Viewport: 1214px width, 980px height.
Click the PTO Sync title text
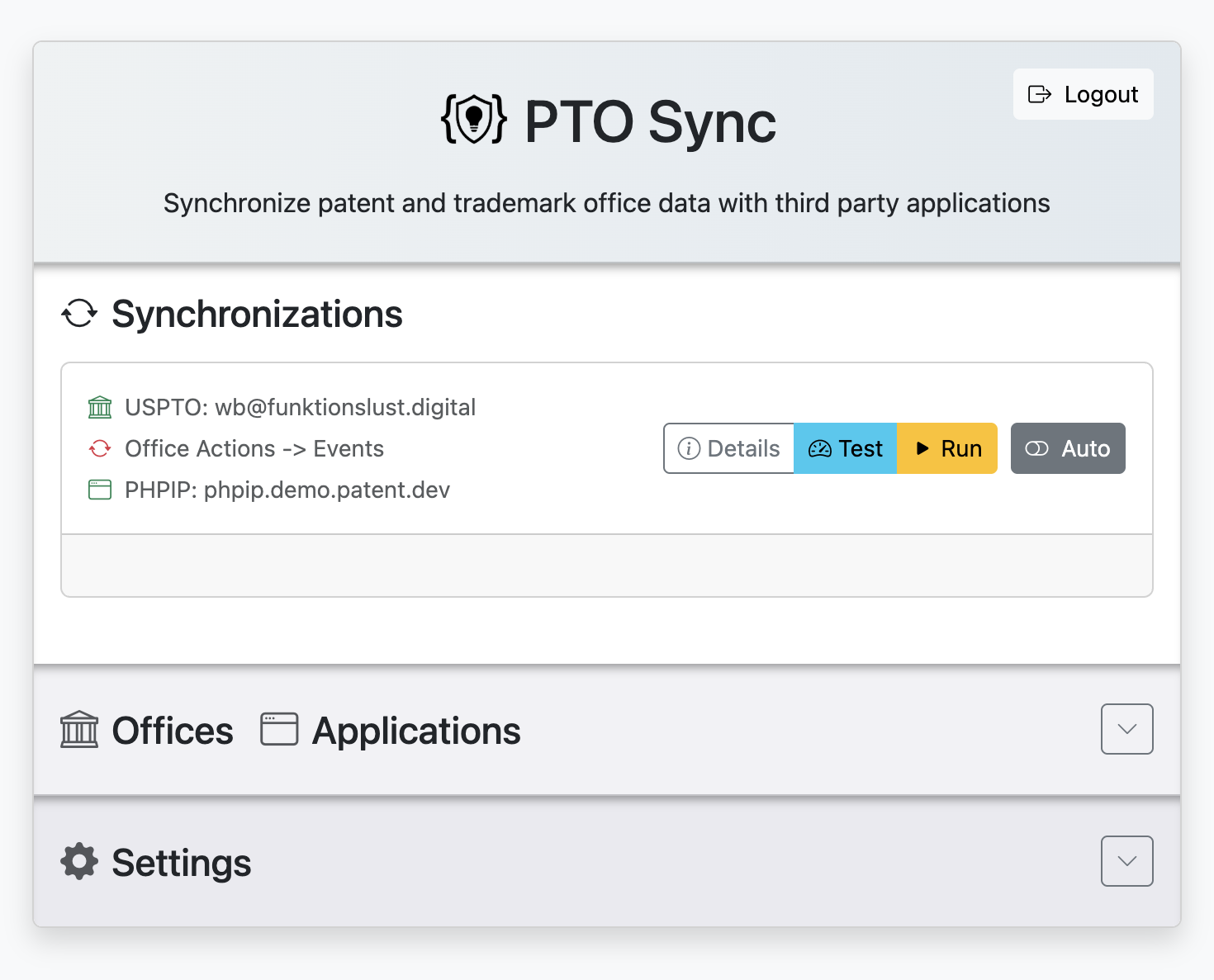point(650,122)
